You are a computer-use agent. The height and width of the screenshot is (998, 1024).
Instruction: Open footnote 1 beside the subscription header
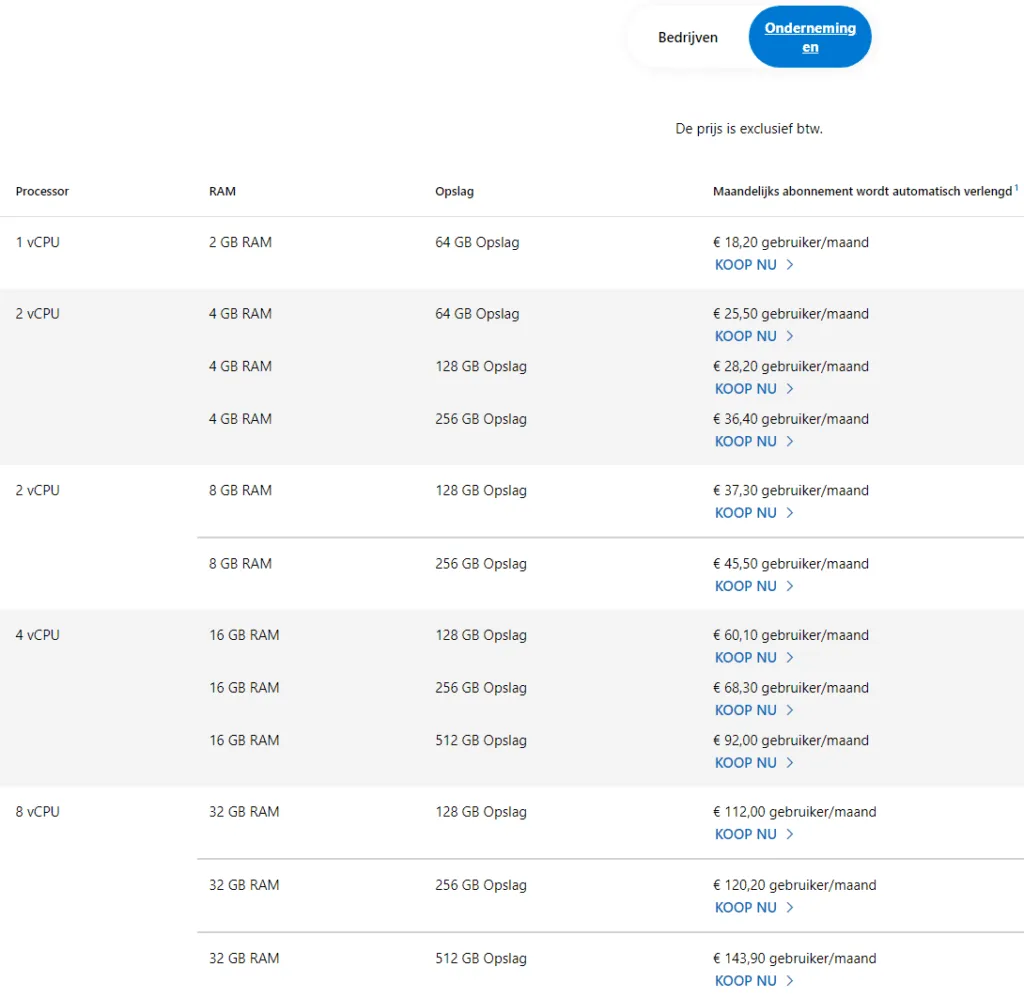tap(1016, 188)
